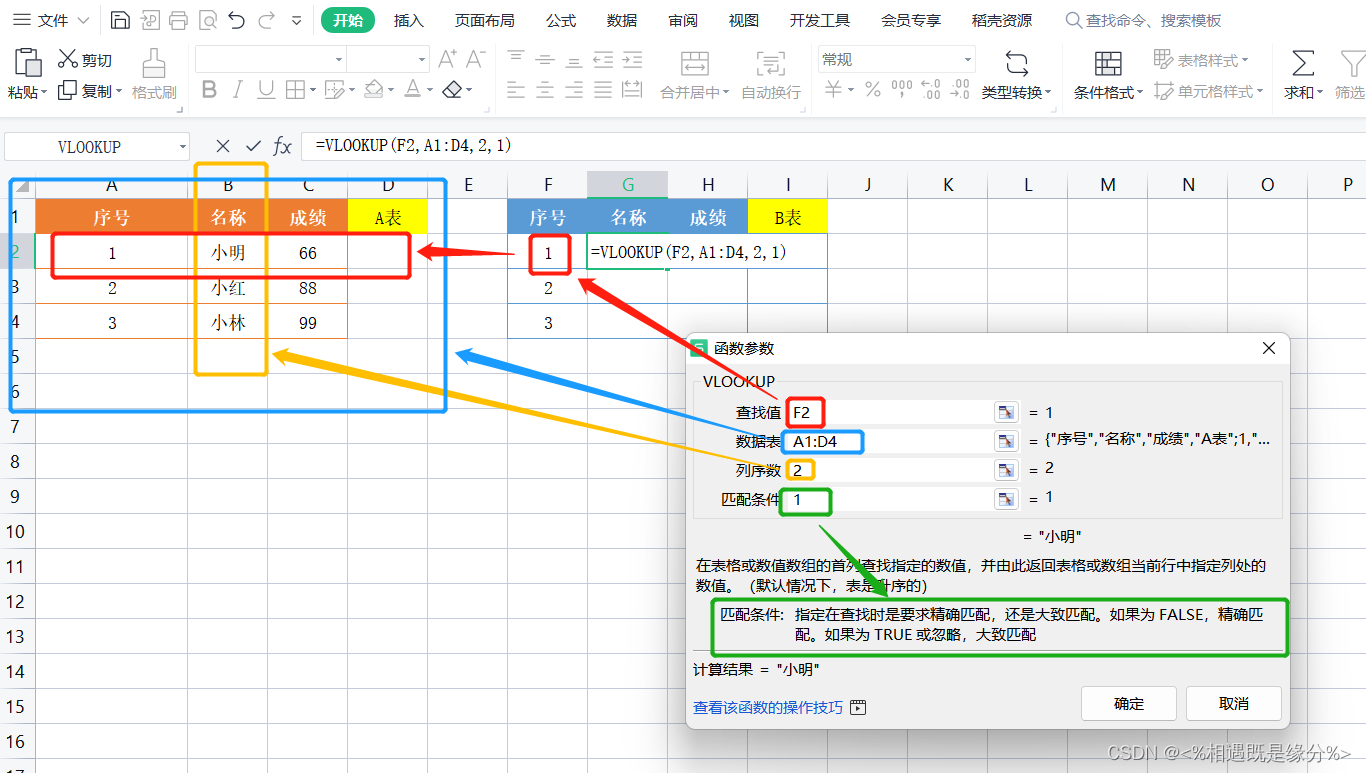Viewport: 1366px width, 773px height.
Task: Click the Filter (筛选) funnel icon
Action: coord(1352,63)
